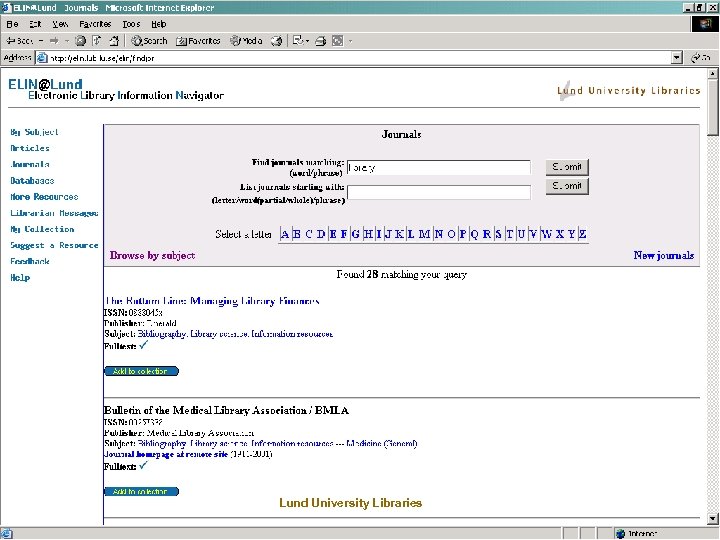Click the vertical scrollbar down arrow

point(713,519)
